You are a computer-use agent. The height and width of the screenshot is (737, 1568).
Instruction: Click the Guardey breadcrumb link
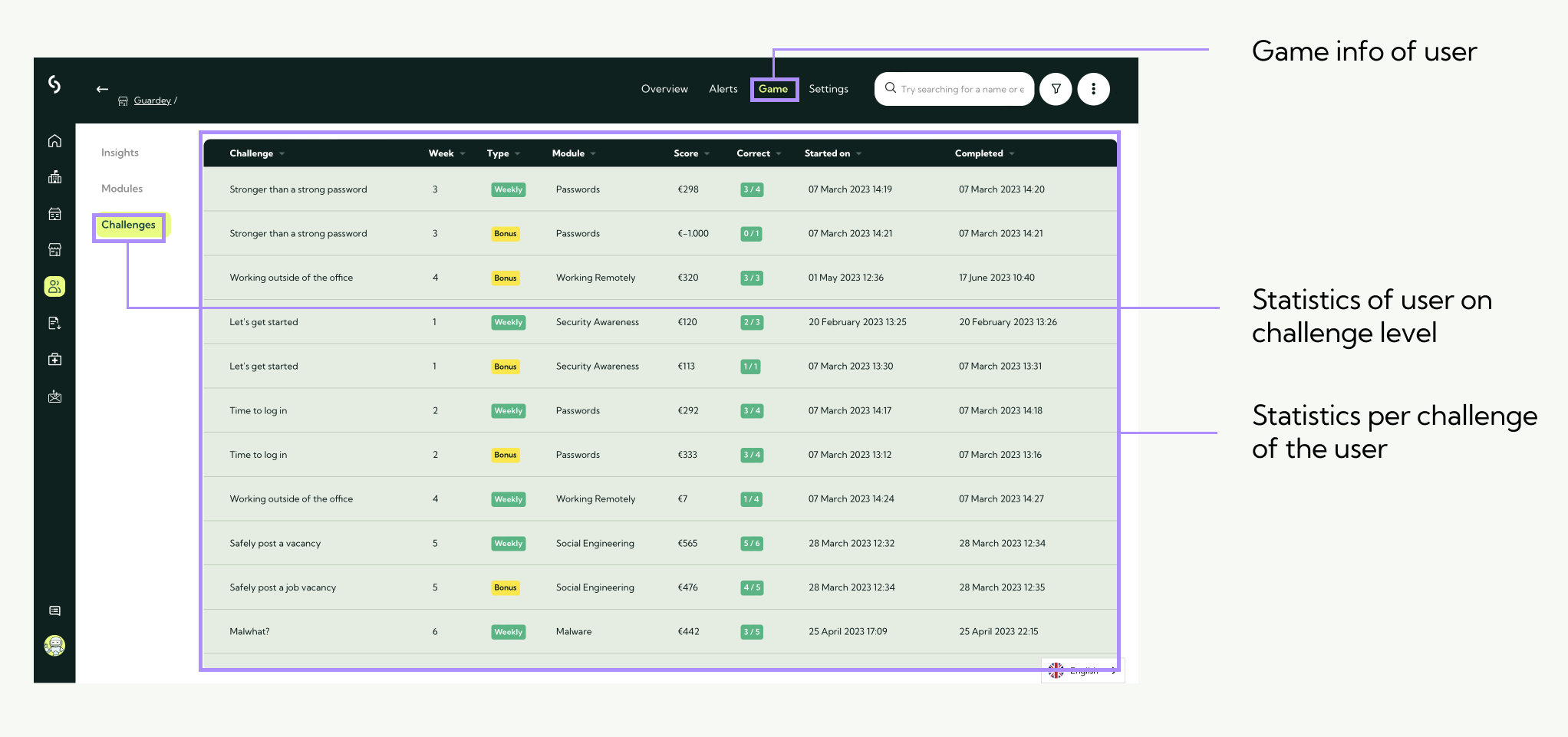click(152, 100)
